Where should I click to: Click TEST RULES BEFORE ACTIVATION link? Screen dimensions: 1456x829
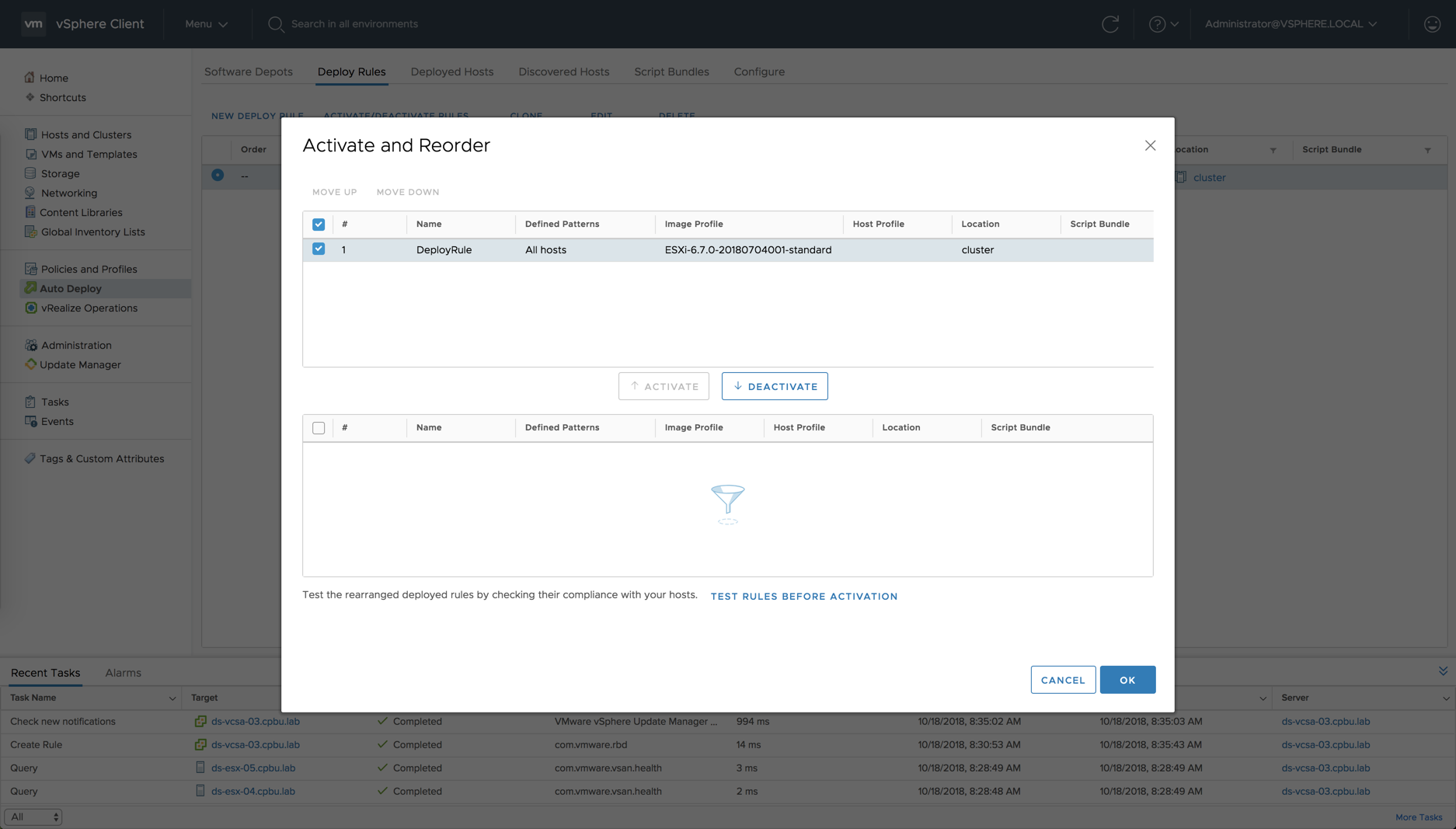pyautogui.click(x=804, y=597)
